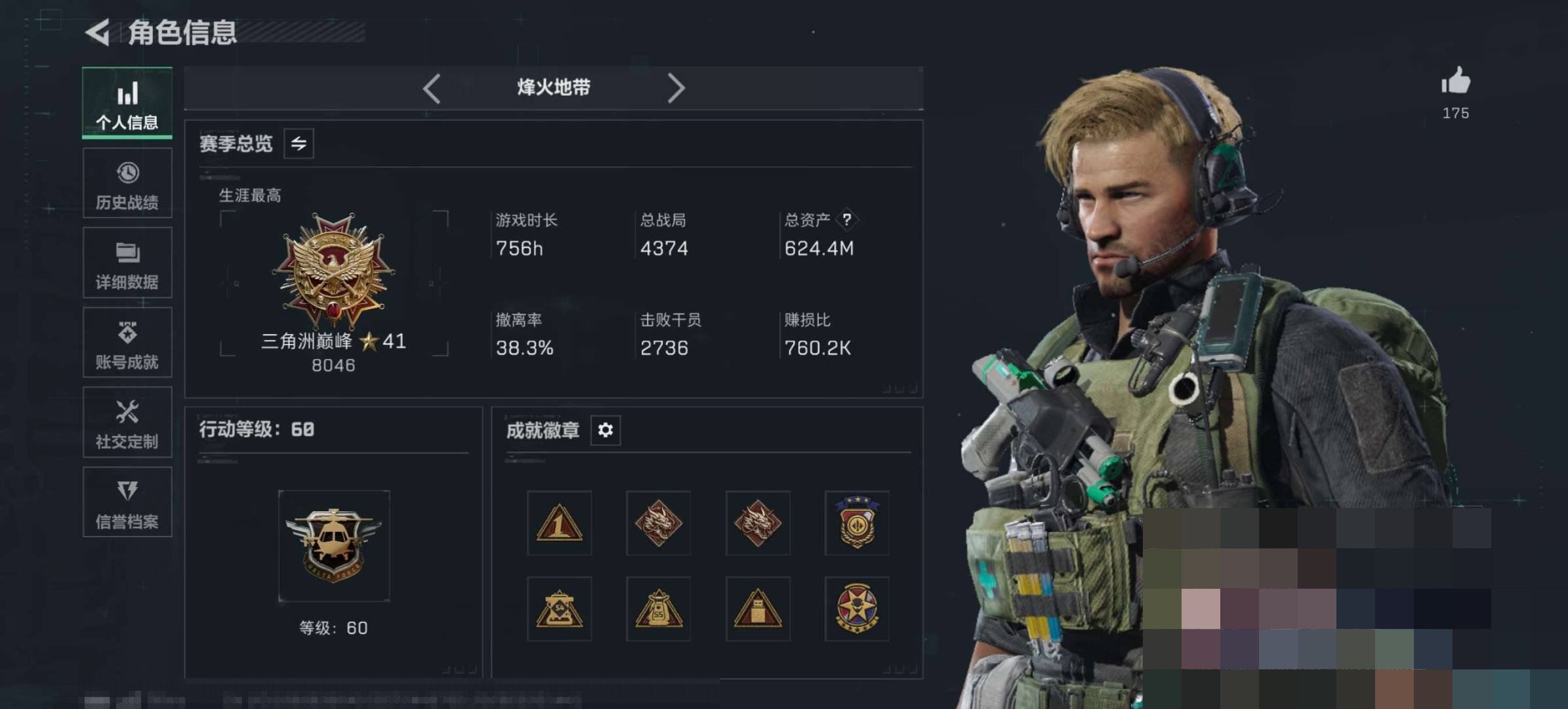This screenshot has height=709, width=1568.
Task: Go back using the arrow beside 角色信息
Action: [x=97, y=32]
